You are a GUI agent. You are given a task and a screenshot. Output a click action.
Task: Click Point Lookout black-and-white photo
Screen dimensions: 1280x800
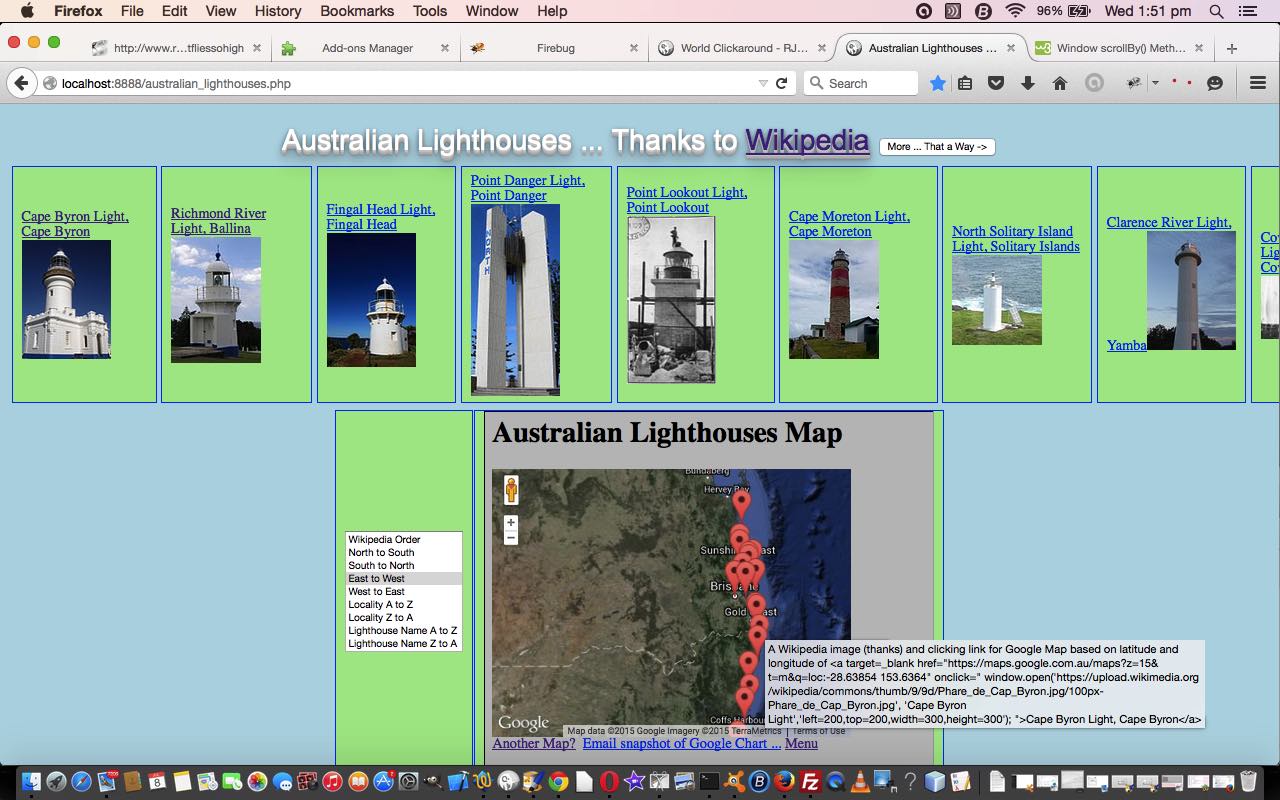[671, 299]
